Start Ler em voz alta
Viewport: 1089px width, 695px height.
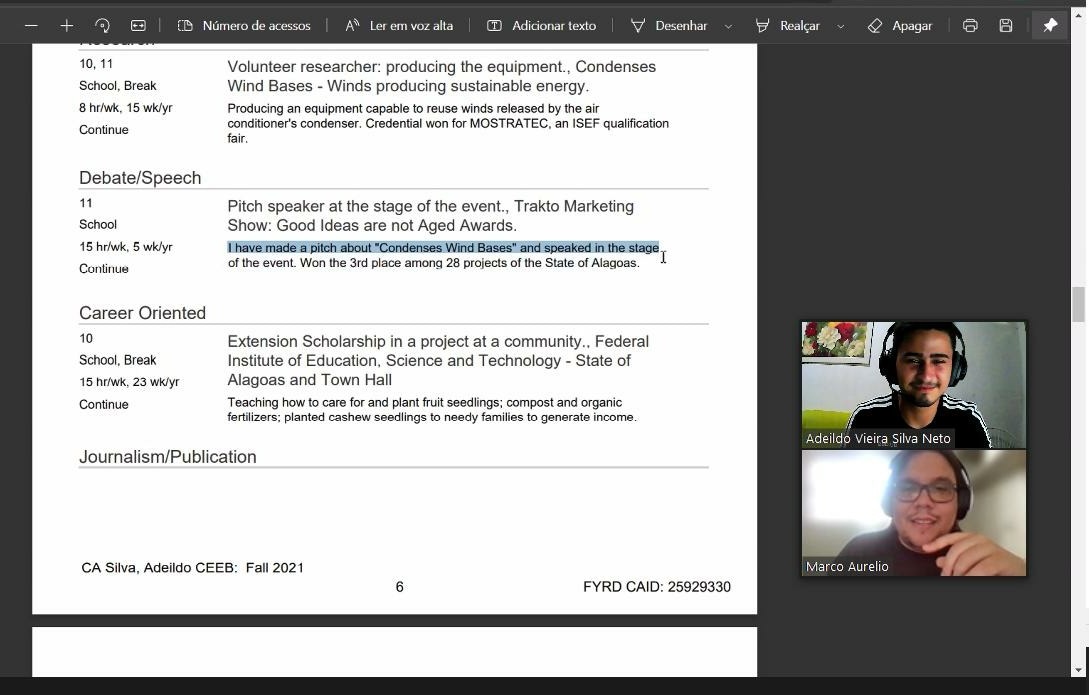point(399,25)
